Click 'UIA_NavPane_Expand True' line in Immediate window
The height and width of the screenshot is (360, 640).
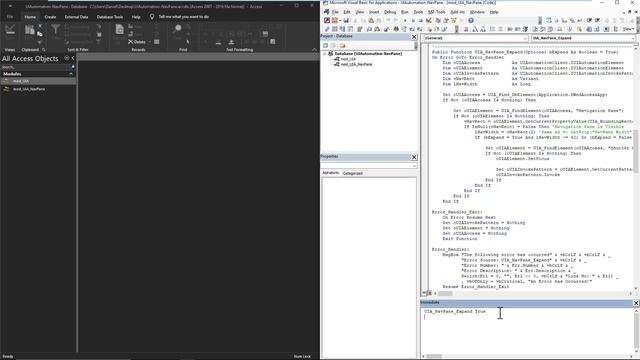pyautogui.click(x=455, y=311)
